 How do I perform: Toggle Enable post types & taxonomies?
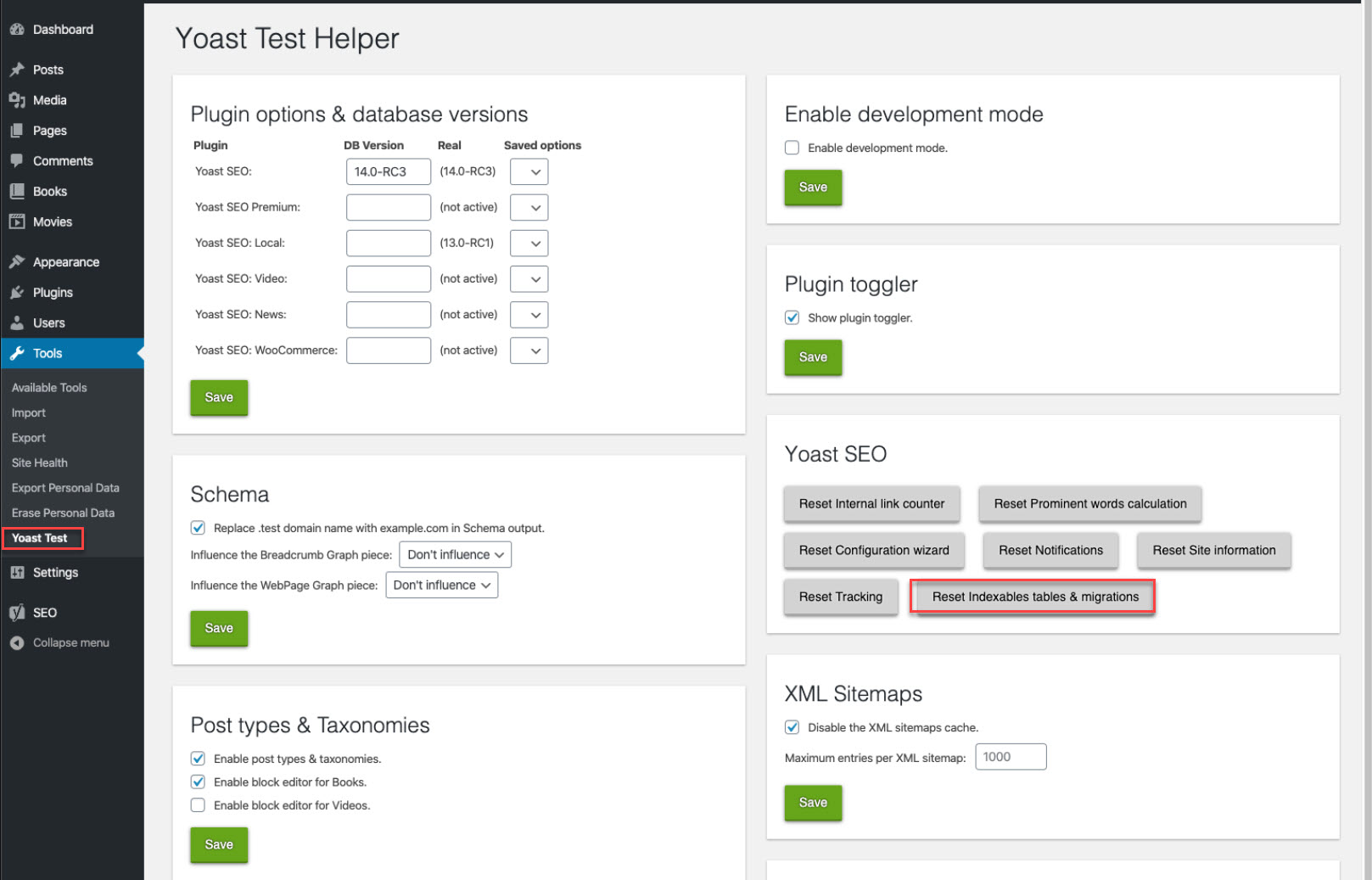click(198, 759)
